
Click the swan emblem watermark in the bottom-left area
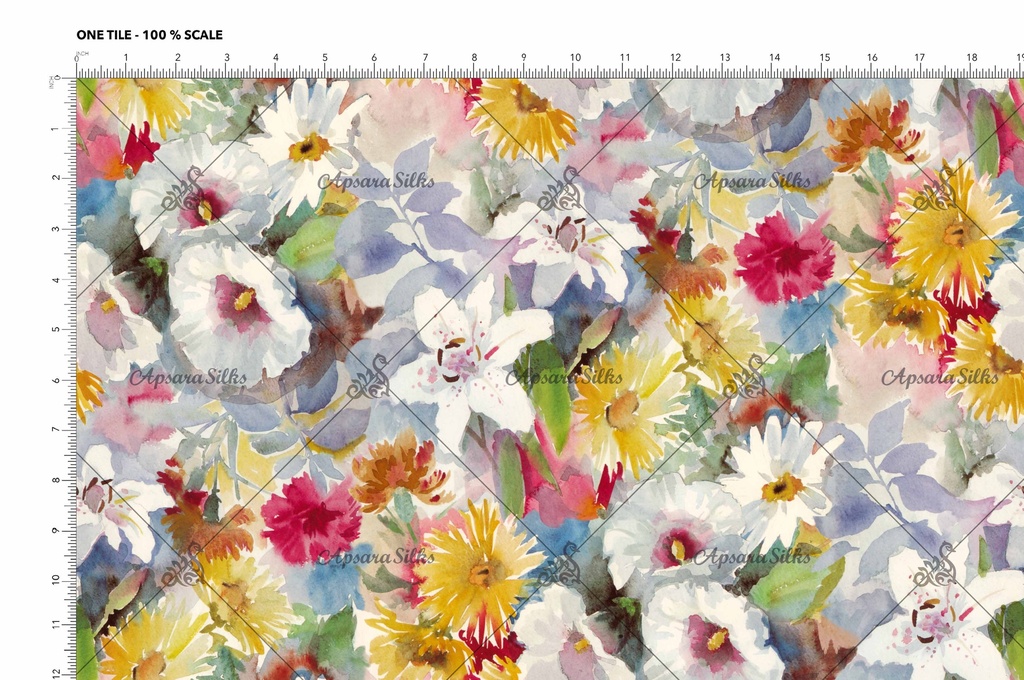pos(183,566)
